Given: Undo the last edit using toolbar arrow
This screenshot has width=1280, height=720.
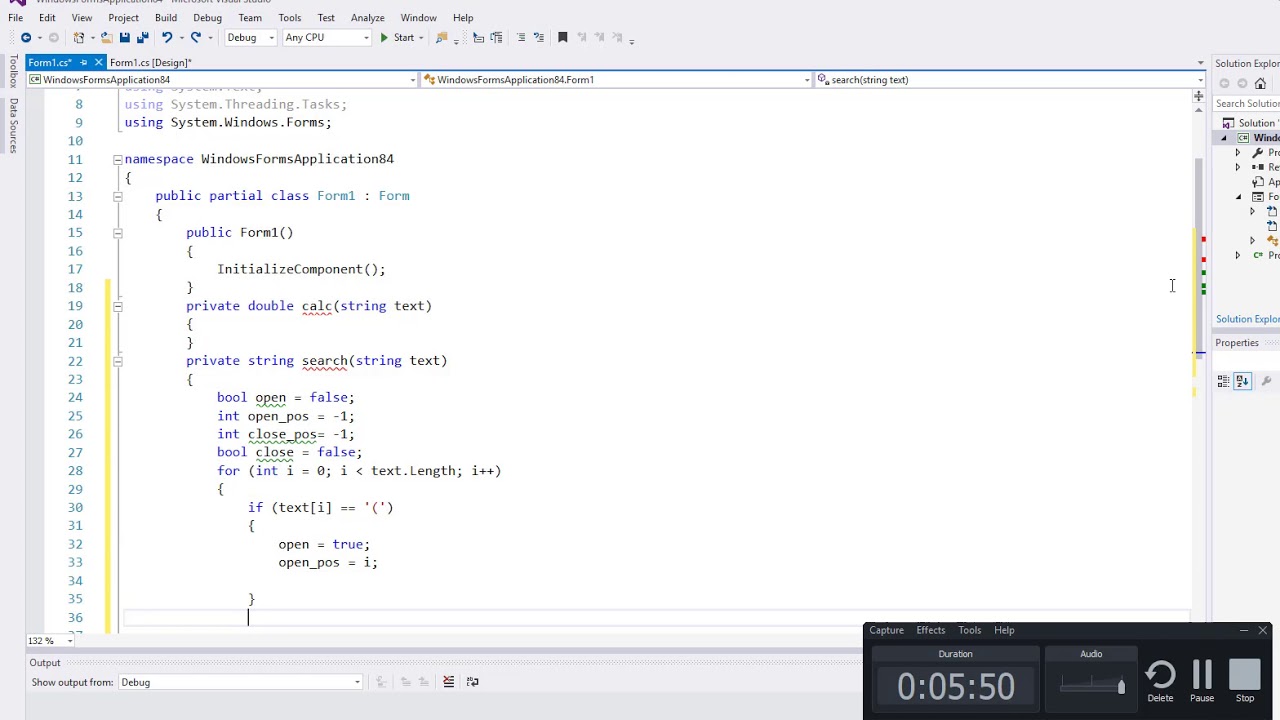Looking at the screenshot, I should (x=167, y=38).
